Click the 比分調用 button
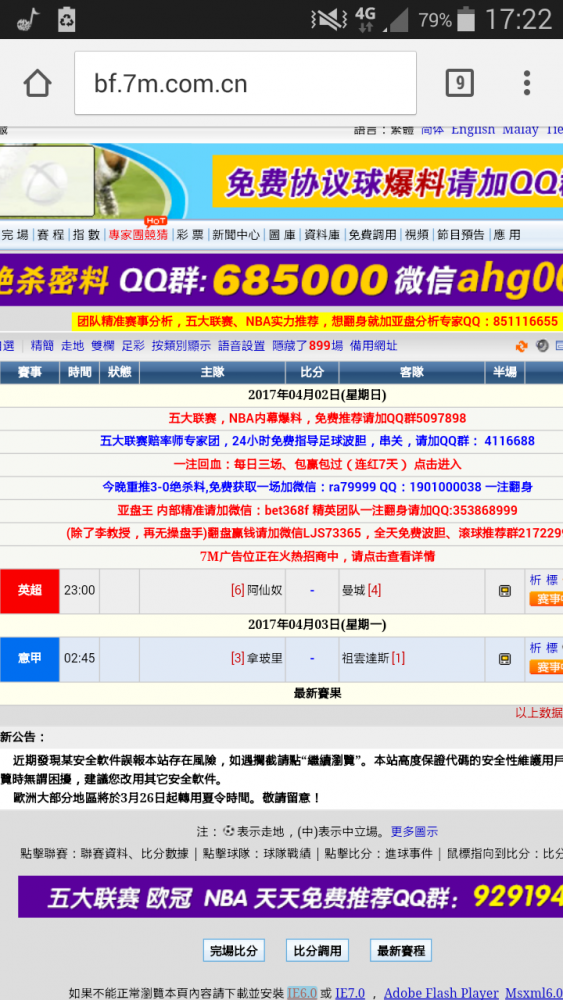Image resolution: width=563 pixels, height=1000 pixels. [x=318, y=951]
